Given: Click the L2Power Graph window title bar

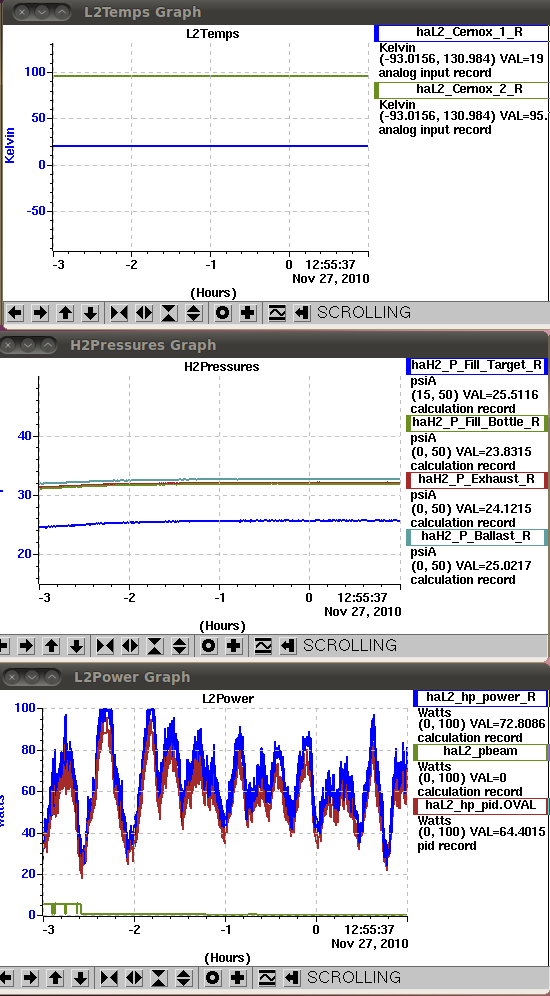Looking at the screenshot, I should pos(275,677).
